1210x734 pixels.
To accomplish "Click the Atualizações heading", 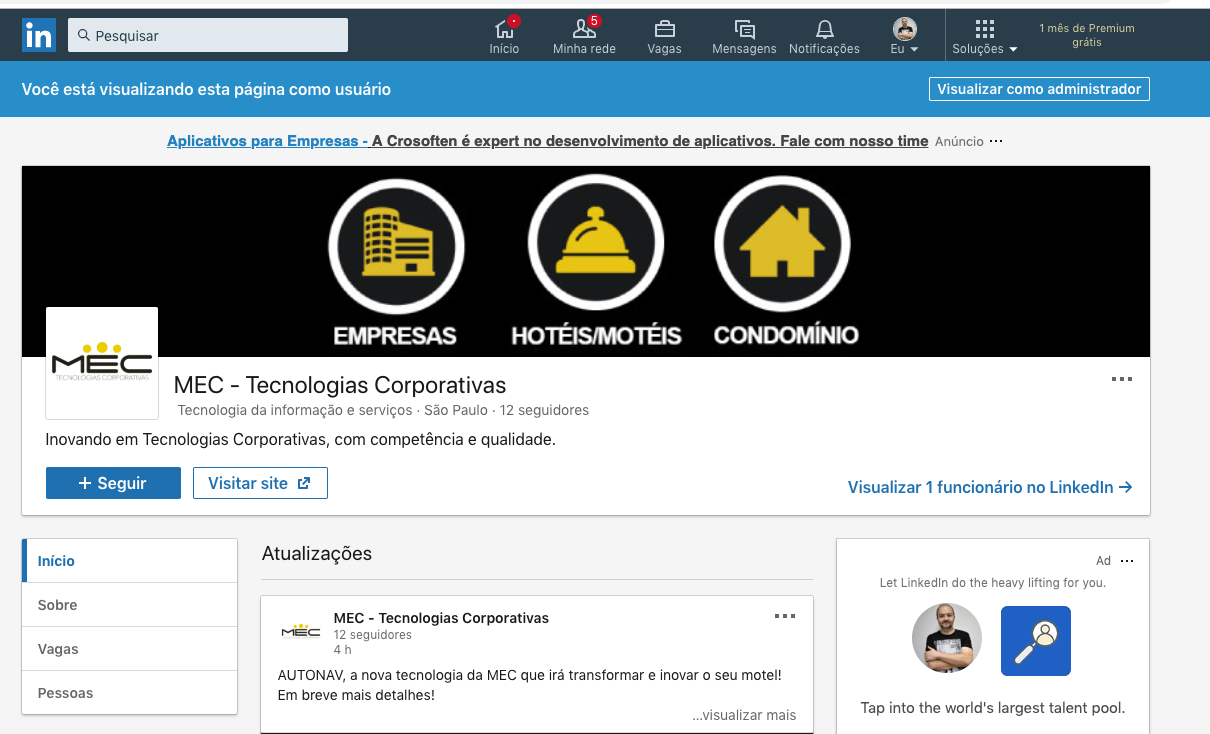I will (317, 554).
